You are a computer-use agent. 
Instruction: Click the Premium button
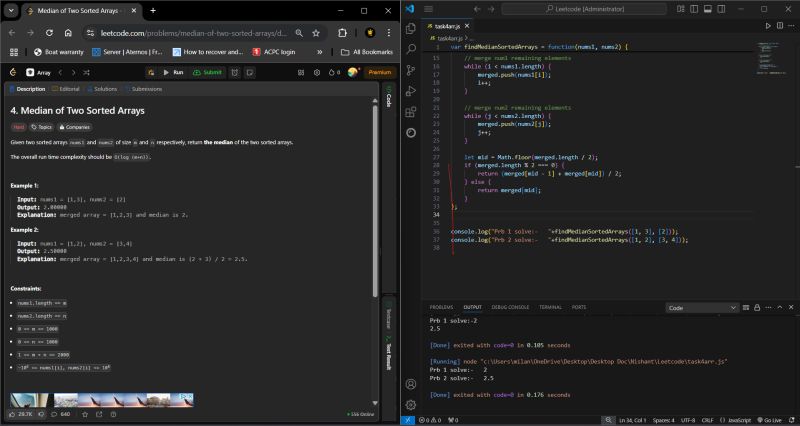(380, 72)
